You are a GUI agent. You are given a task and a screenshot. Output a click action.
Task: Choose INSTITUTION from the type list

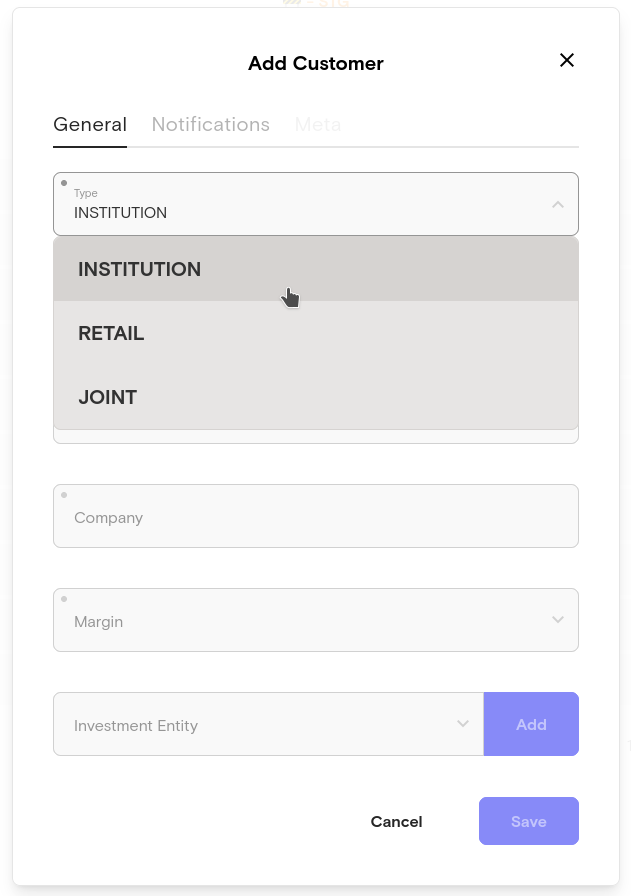[x=139, y=269]
